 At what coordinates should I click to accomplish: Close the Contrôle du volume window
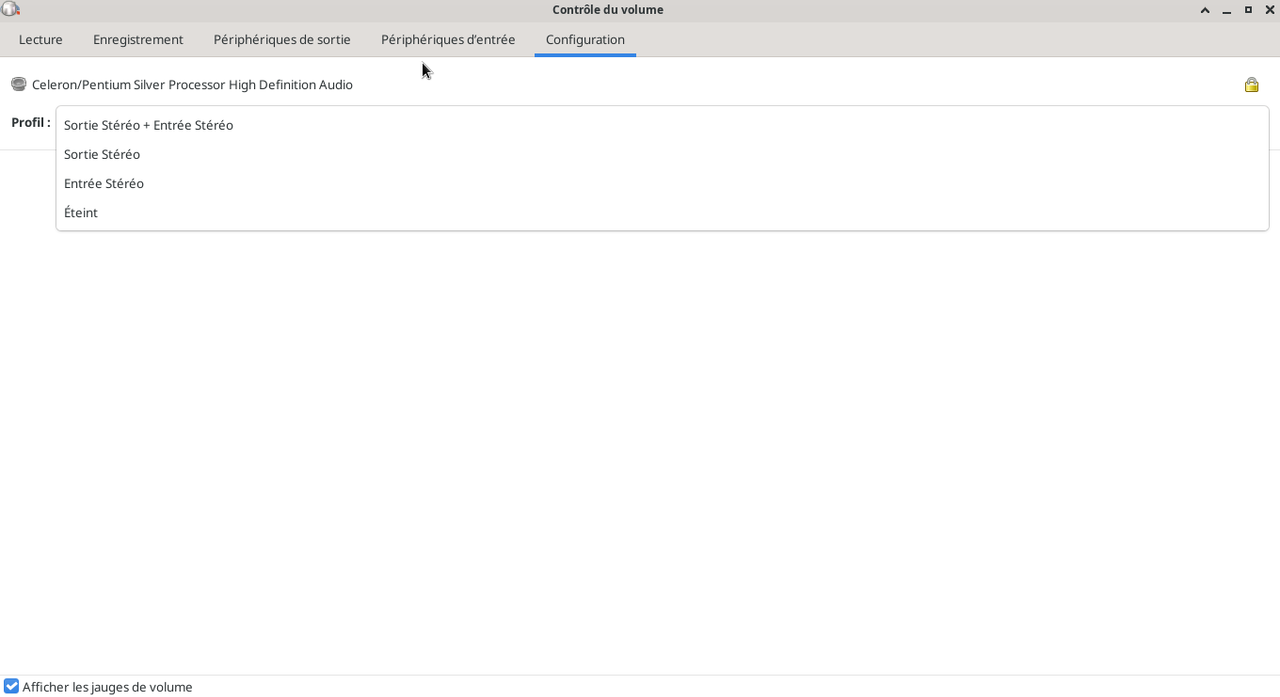[1270, 10]
